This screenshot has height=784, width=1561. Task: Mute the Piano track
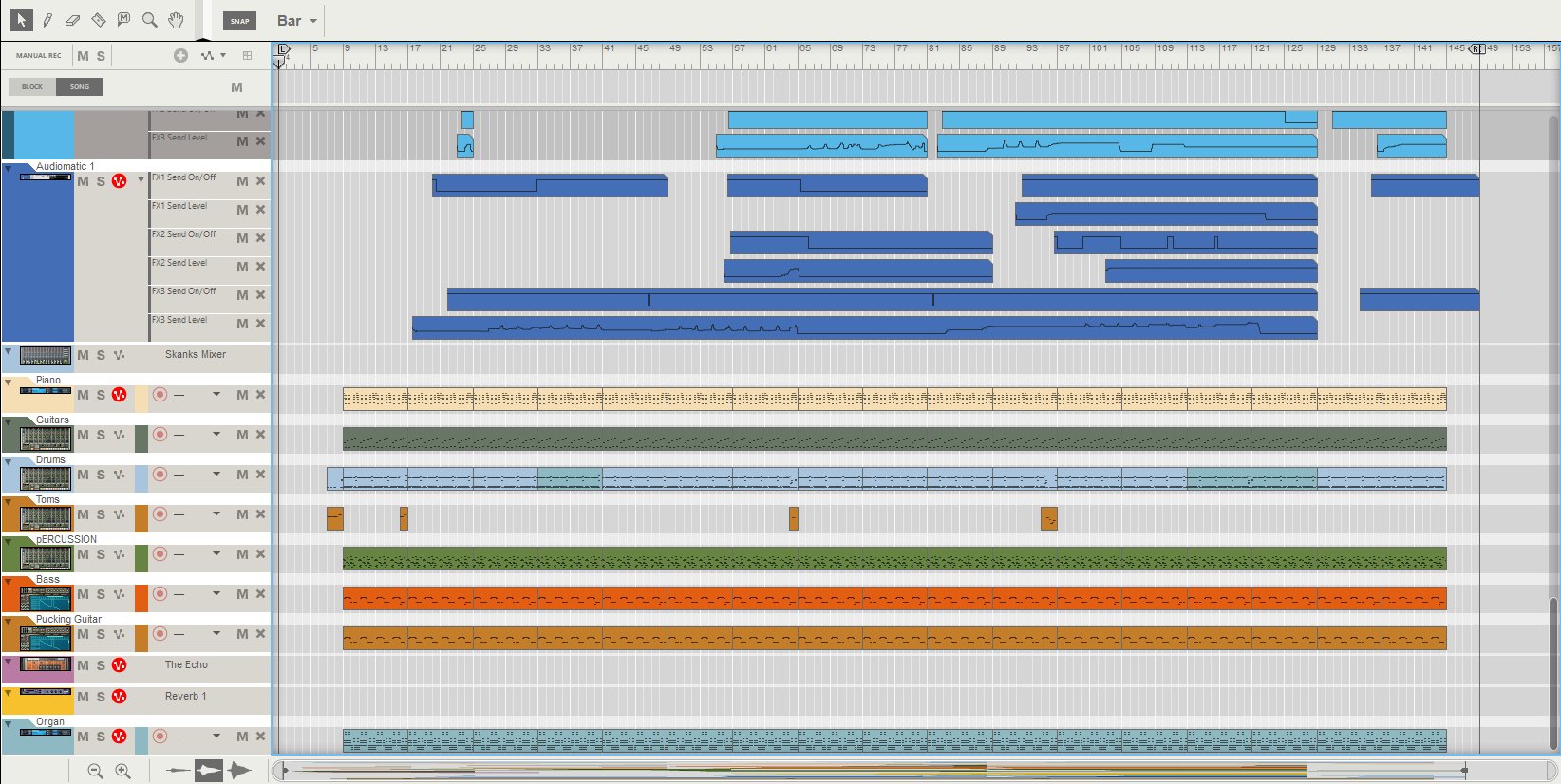(84, 395)
